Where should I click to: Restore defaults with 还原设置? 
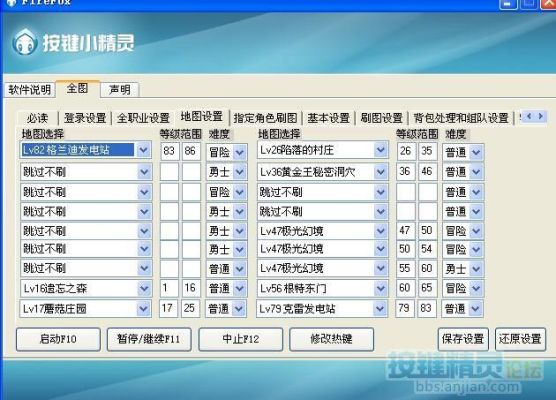520,339
